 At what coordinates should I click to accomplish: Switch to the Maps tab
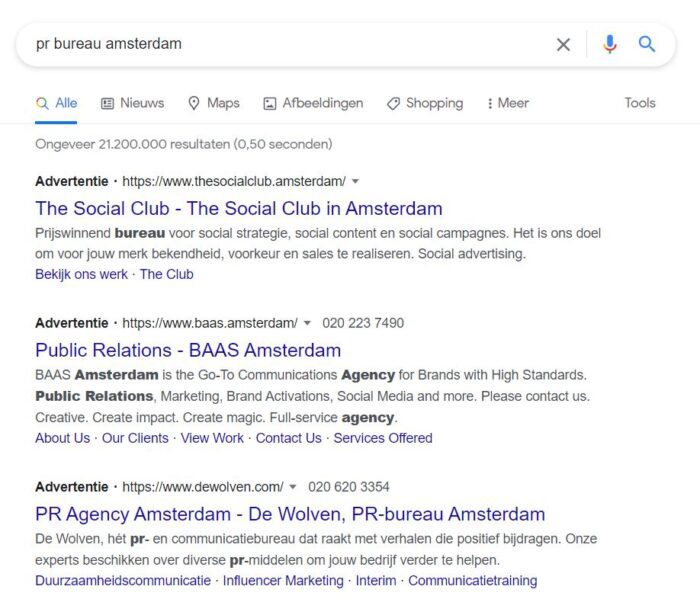click(x=214, y=103)
